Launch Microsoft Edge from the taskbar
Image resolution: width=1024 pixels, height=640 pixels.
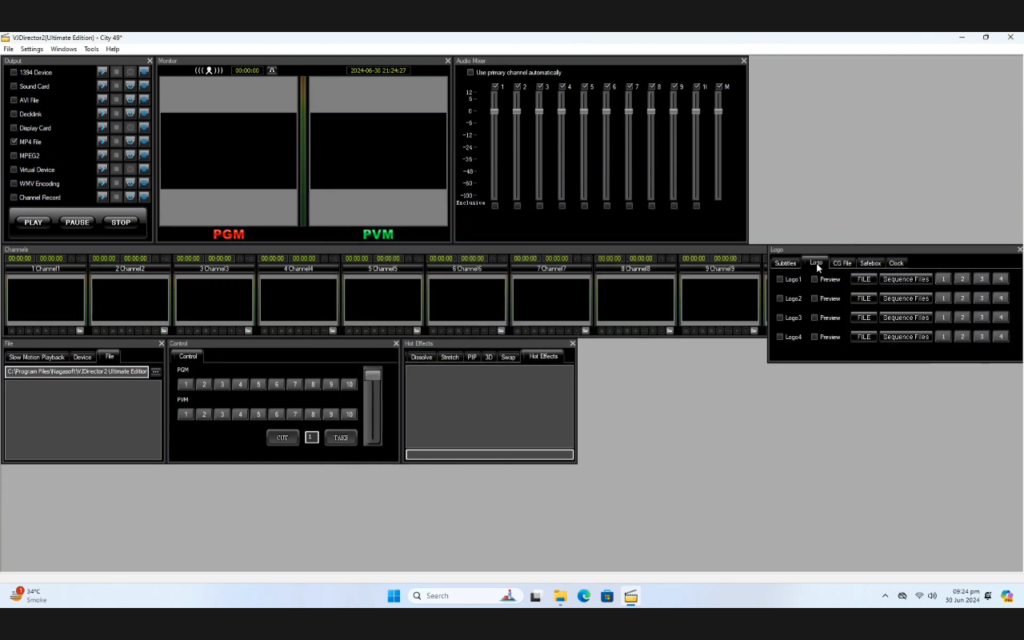[x=584, y=596]
